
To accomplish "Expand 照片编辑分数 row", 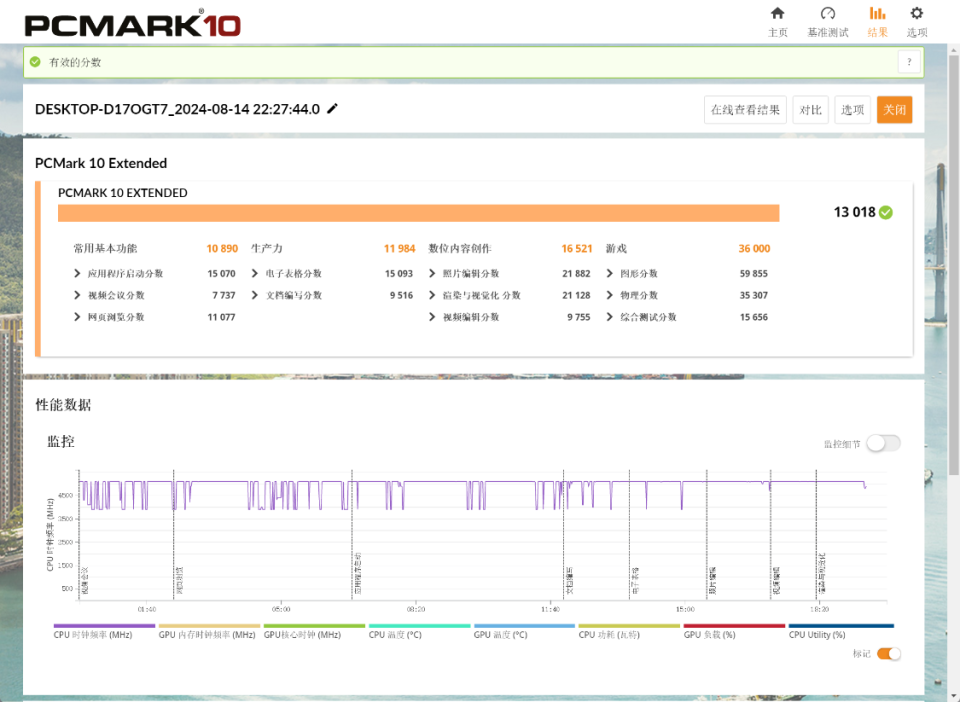I will tap(432, 273).
